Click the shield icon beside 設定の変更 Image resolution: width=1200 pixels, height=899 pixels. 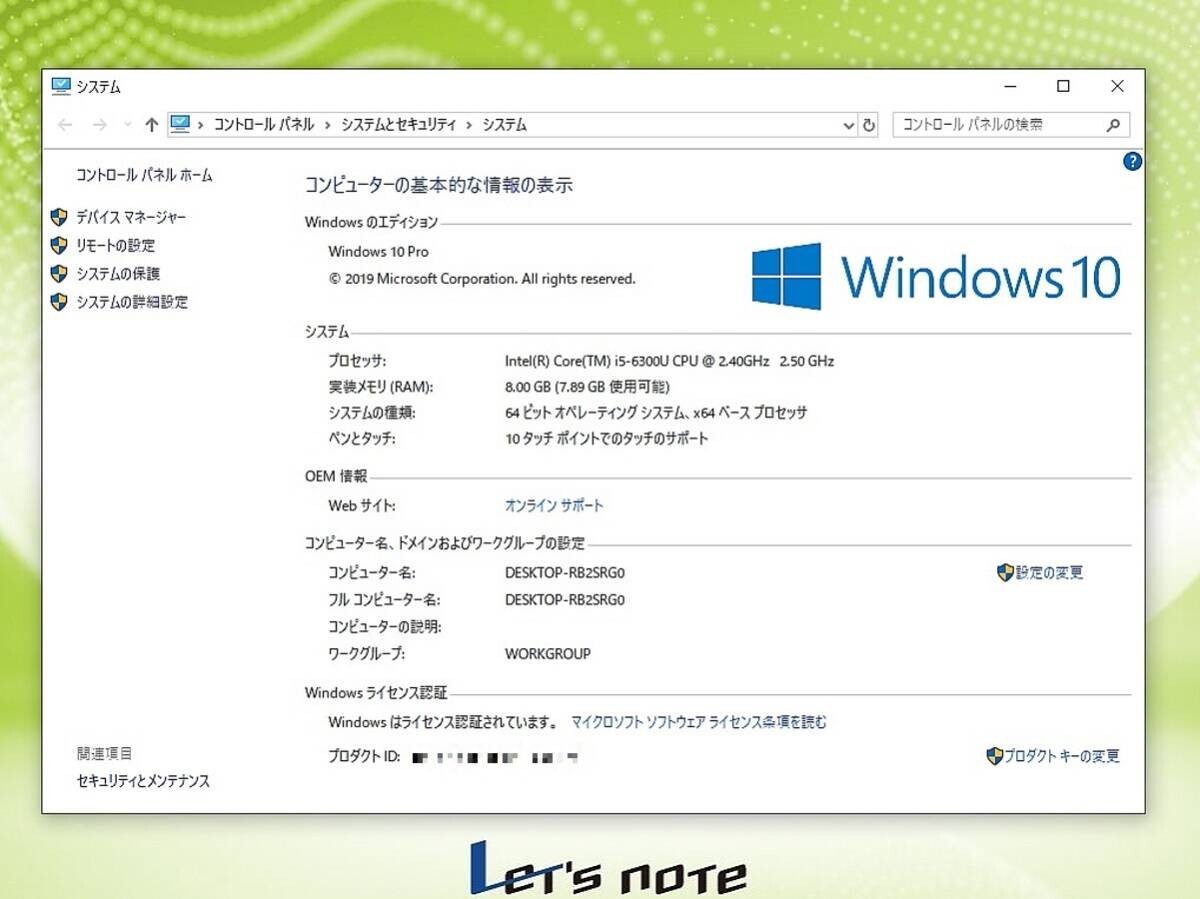point(1005,573)
